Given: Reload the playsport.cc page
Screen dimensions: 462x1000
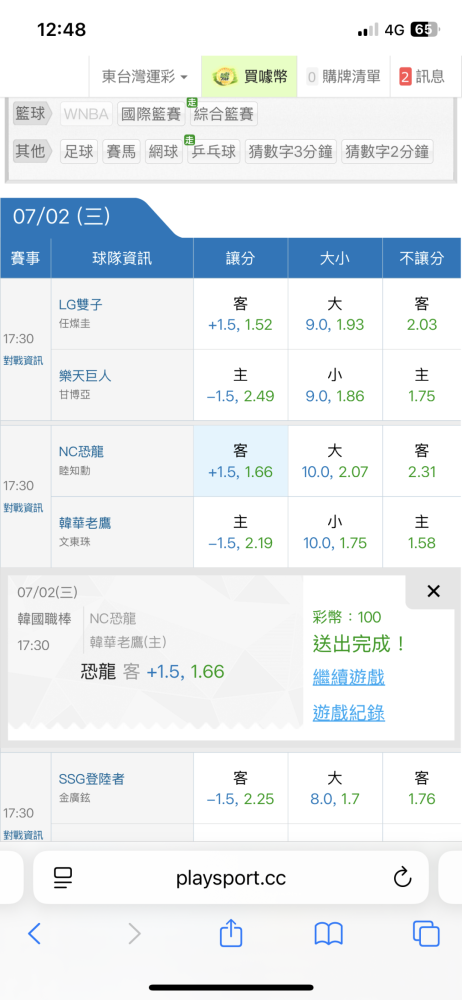Looking at the screenshot, I should 402,878.
